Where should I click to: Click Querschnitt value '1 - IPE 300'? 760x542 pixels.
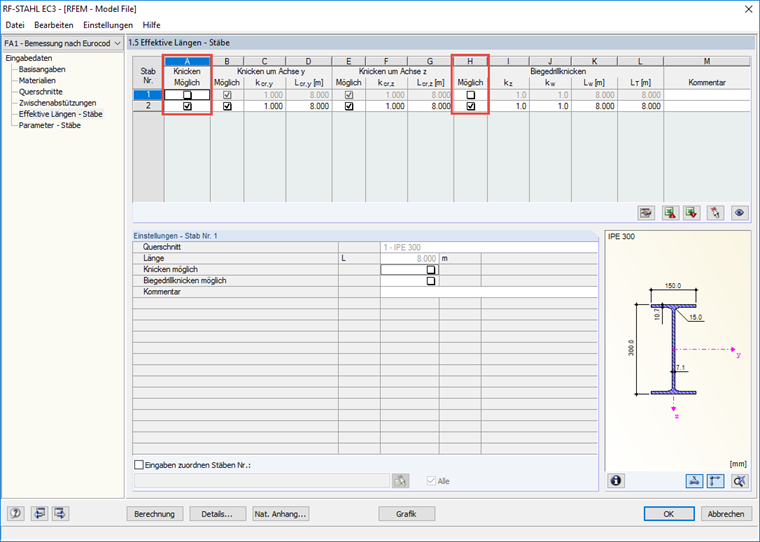pyautogui.click(x=489, y=247)
